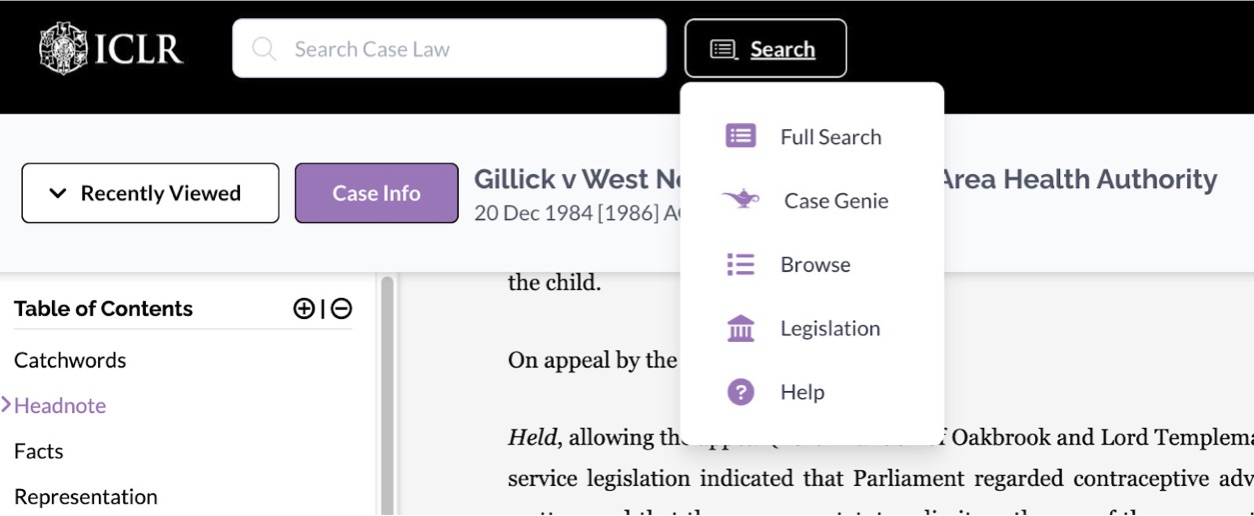Select Legislation from the Search menu
1254x516 pixels.
point(830,328)
